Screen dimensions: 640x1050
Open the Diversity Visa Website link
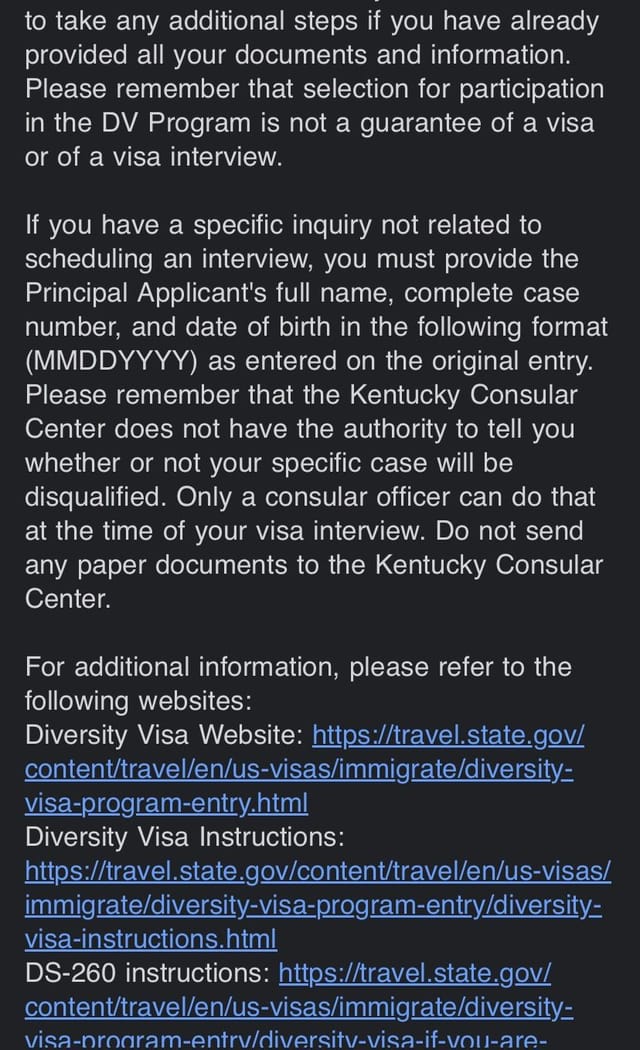click(448, 735)
